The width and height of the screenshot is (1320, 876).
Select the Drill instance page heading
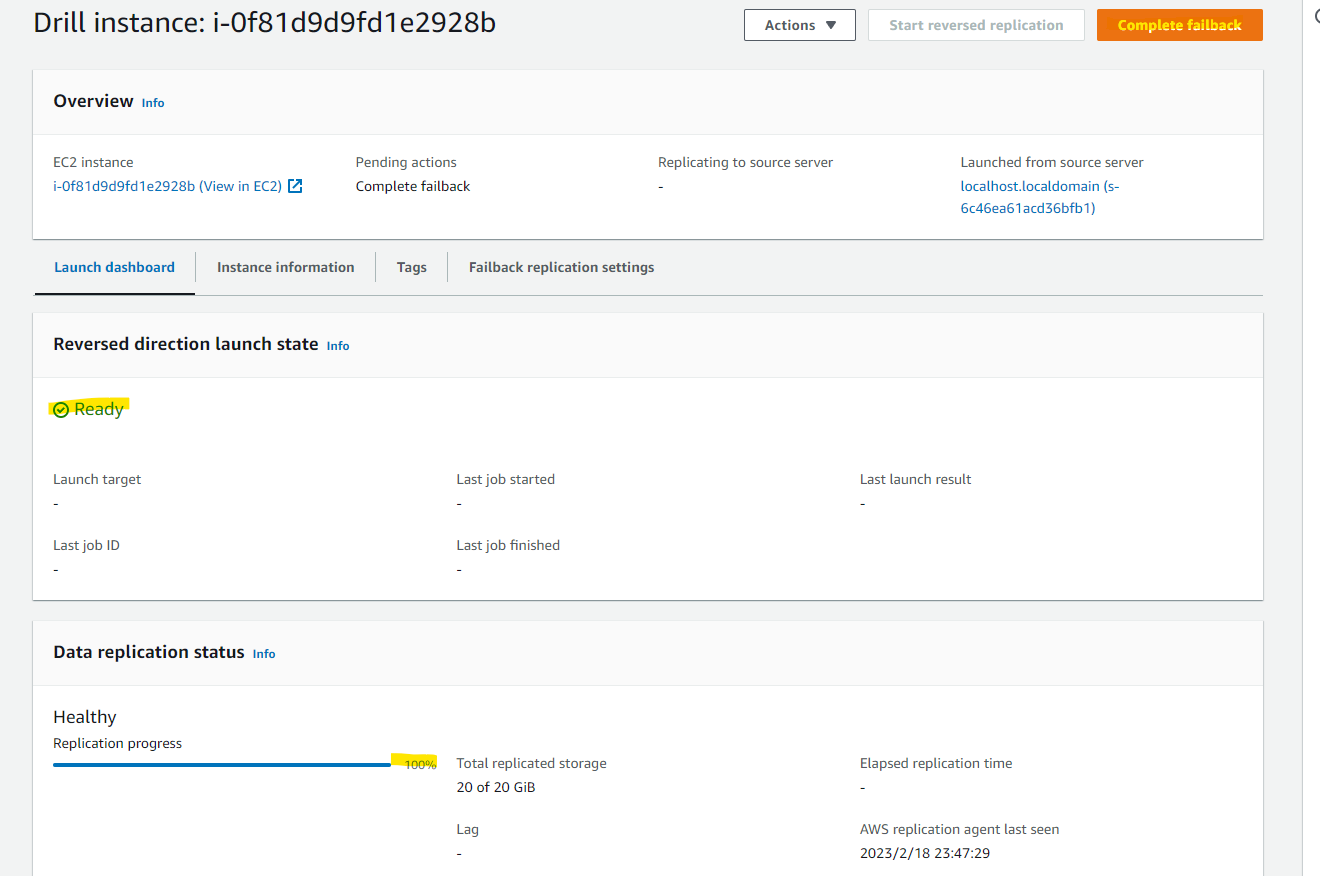pyautogui.click(x=265, y=22)
